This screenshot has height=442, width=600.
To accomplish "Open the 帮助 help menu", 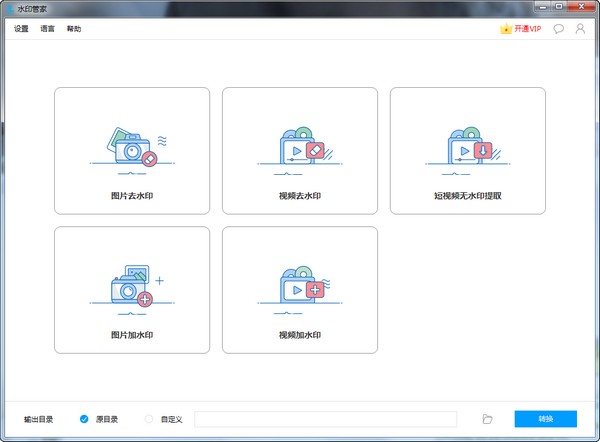I will [x=74, y=29].
